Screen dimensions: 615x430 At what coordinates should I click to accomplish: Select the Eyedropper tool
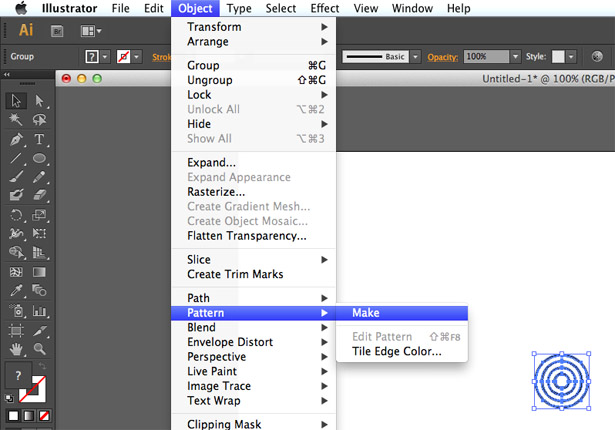pos(16,291)
